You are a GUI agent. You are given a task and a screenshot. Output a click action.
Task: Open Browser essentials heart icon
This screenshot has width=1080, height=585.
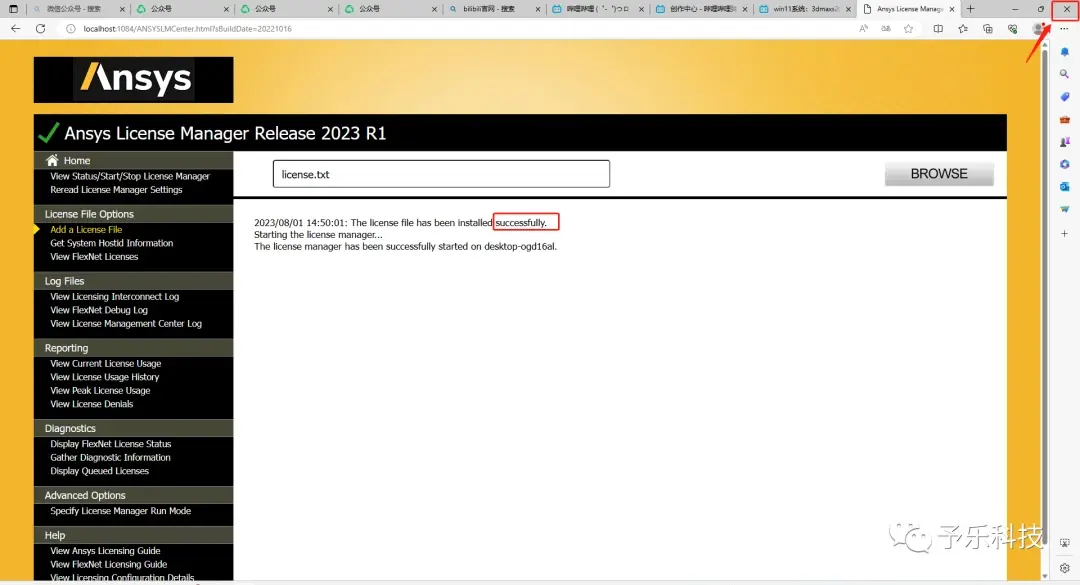[x=1012, y=29]
